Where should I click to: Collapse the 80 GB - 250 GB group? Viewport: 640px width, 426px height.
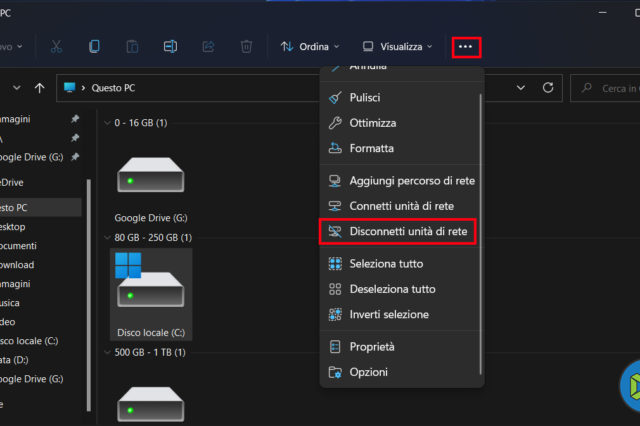[107, 238]
